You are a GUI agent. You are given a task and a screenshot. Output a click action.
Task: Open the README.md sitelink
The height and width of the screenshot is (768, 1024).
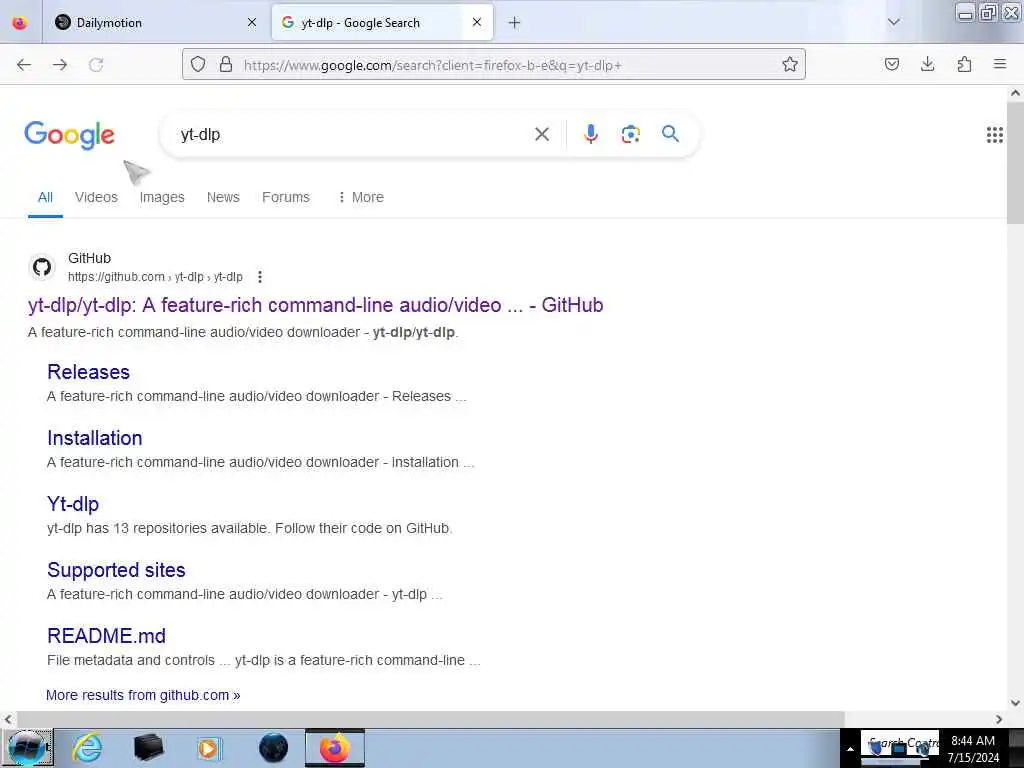click(106, 636)
